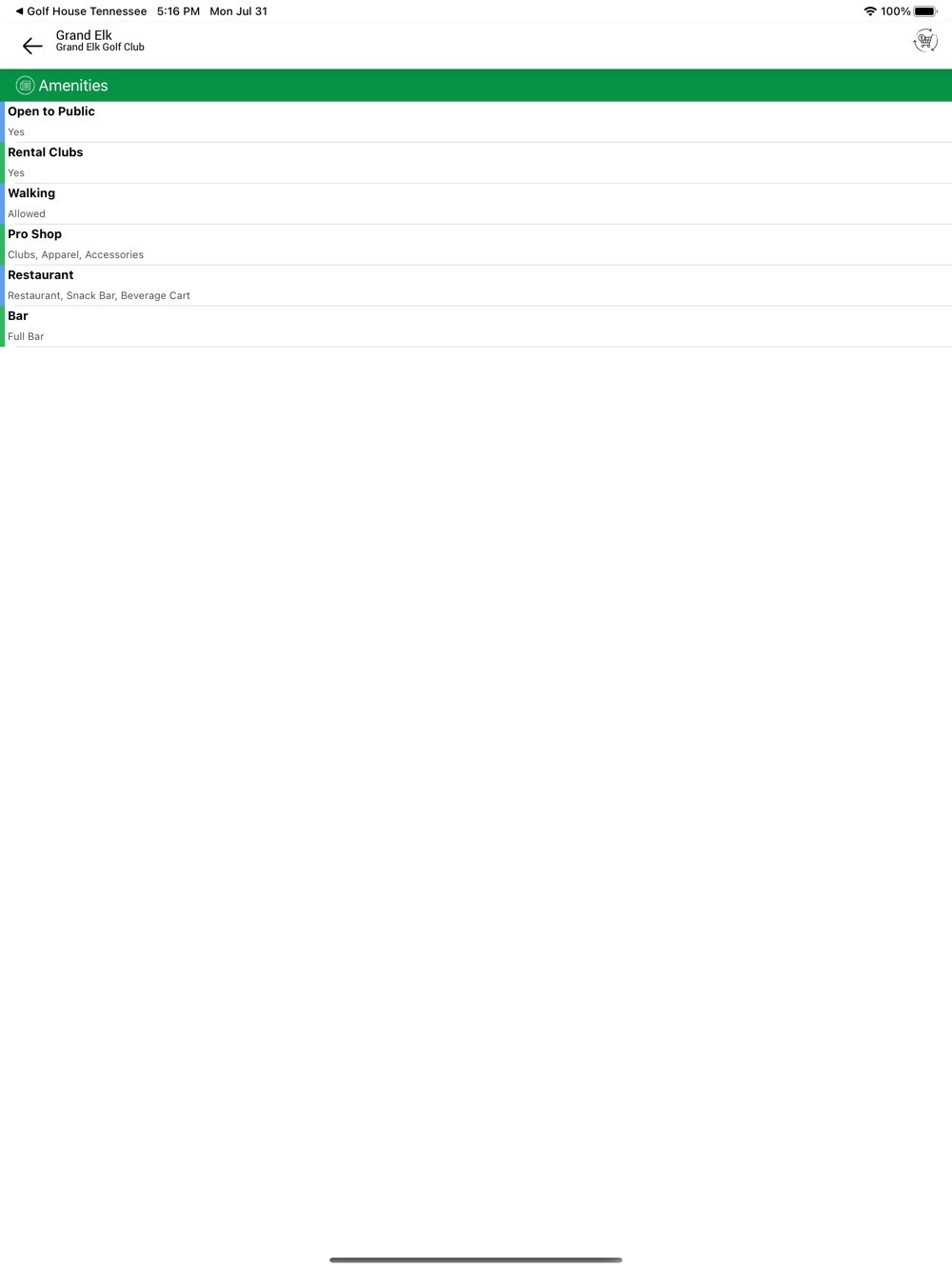Image resolution: width=952 pixels, height=1270 pixels.
Task: Open the Restaurant amenity row
Action: 476,286
